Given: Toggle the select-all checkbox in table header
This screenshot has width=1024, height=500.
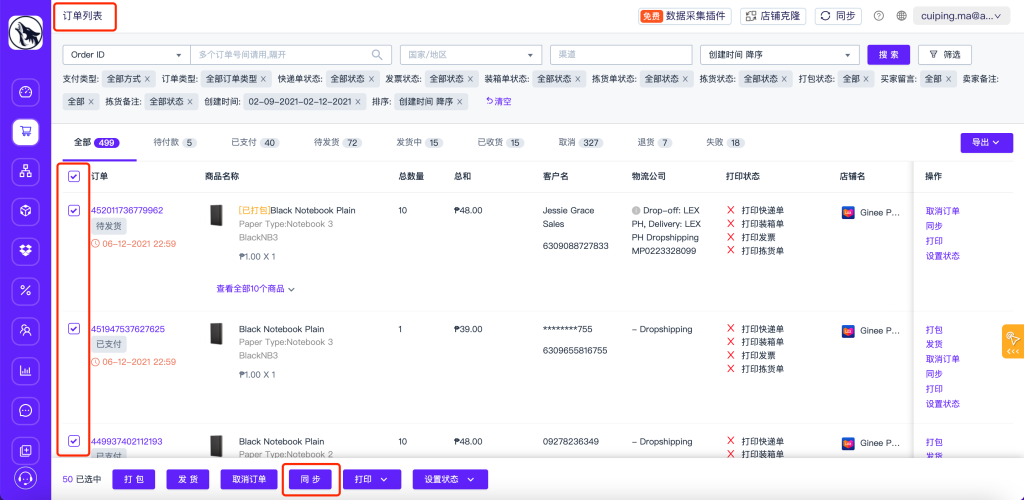Looking at the screenshot, I should (74, 176).
